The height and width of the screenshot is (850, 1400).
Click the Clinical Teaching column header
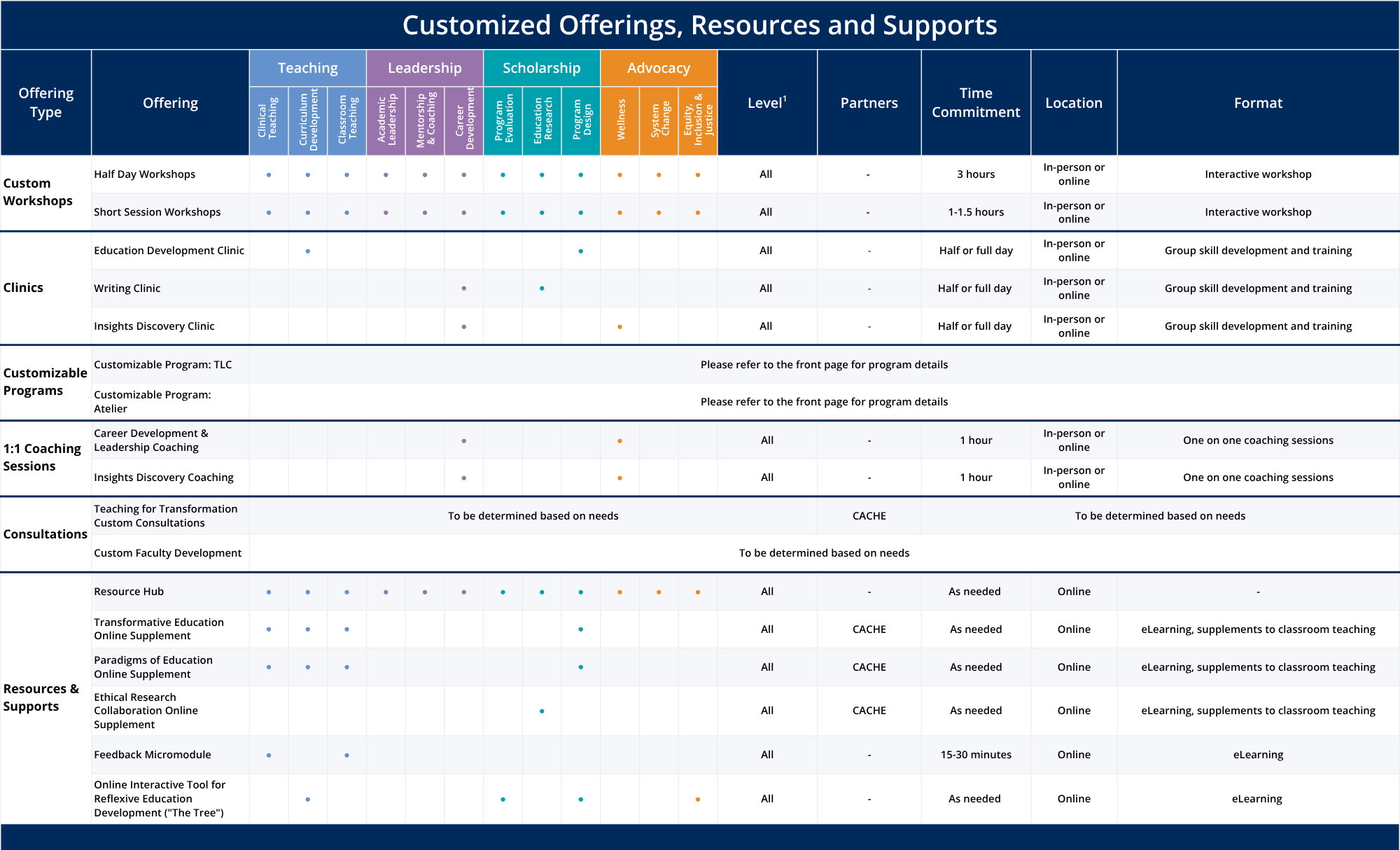coord(268,120)
